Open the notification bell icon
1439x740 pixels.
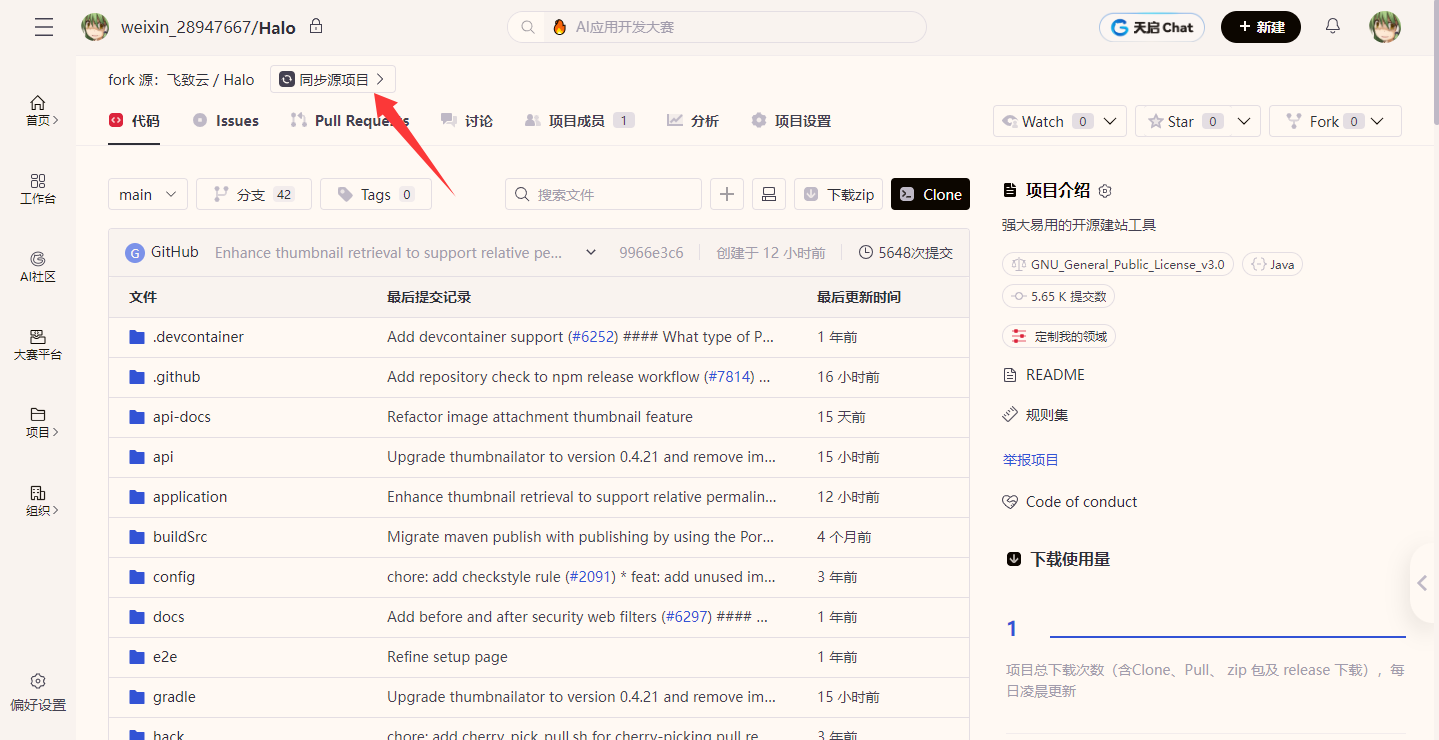coord(1332,26)
